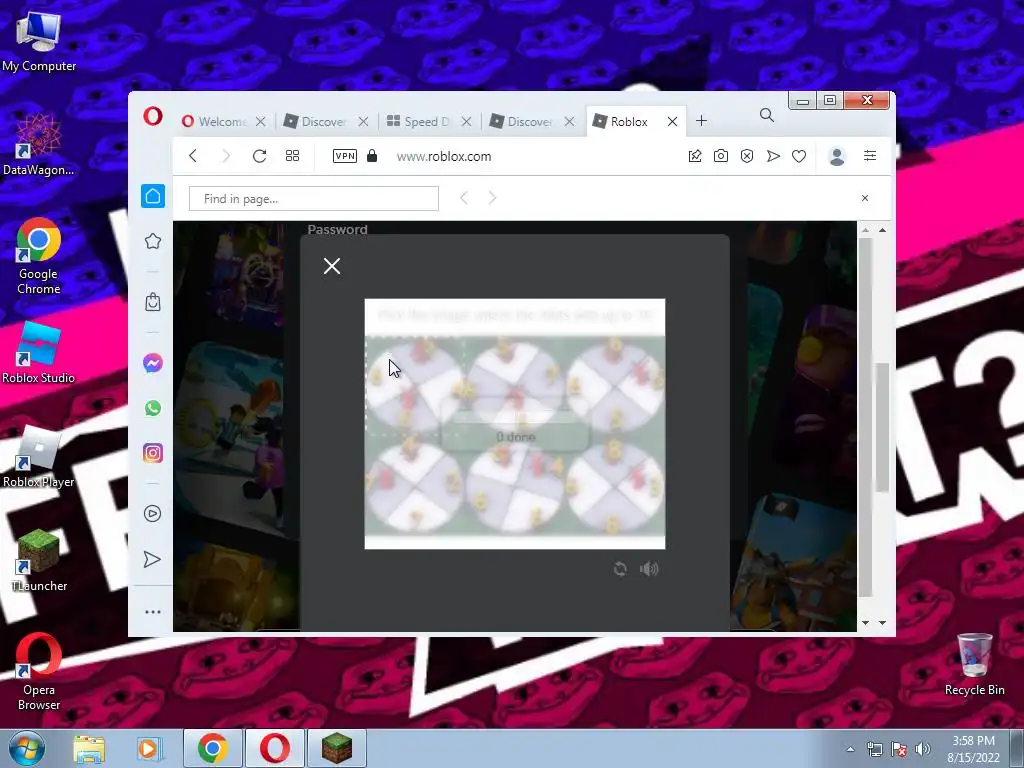Open sidebar Bookmarks star icon

pyautogui.click(x=153, y=241)
